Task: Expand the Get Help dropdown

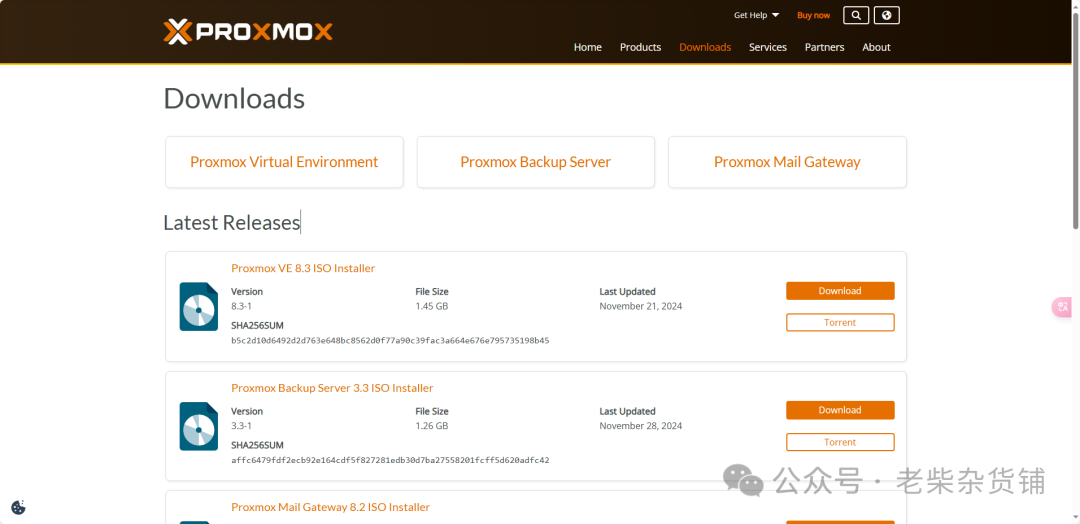Action: point(756,15)
